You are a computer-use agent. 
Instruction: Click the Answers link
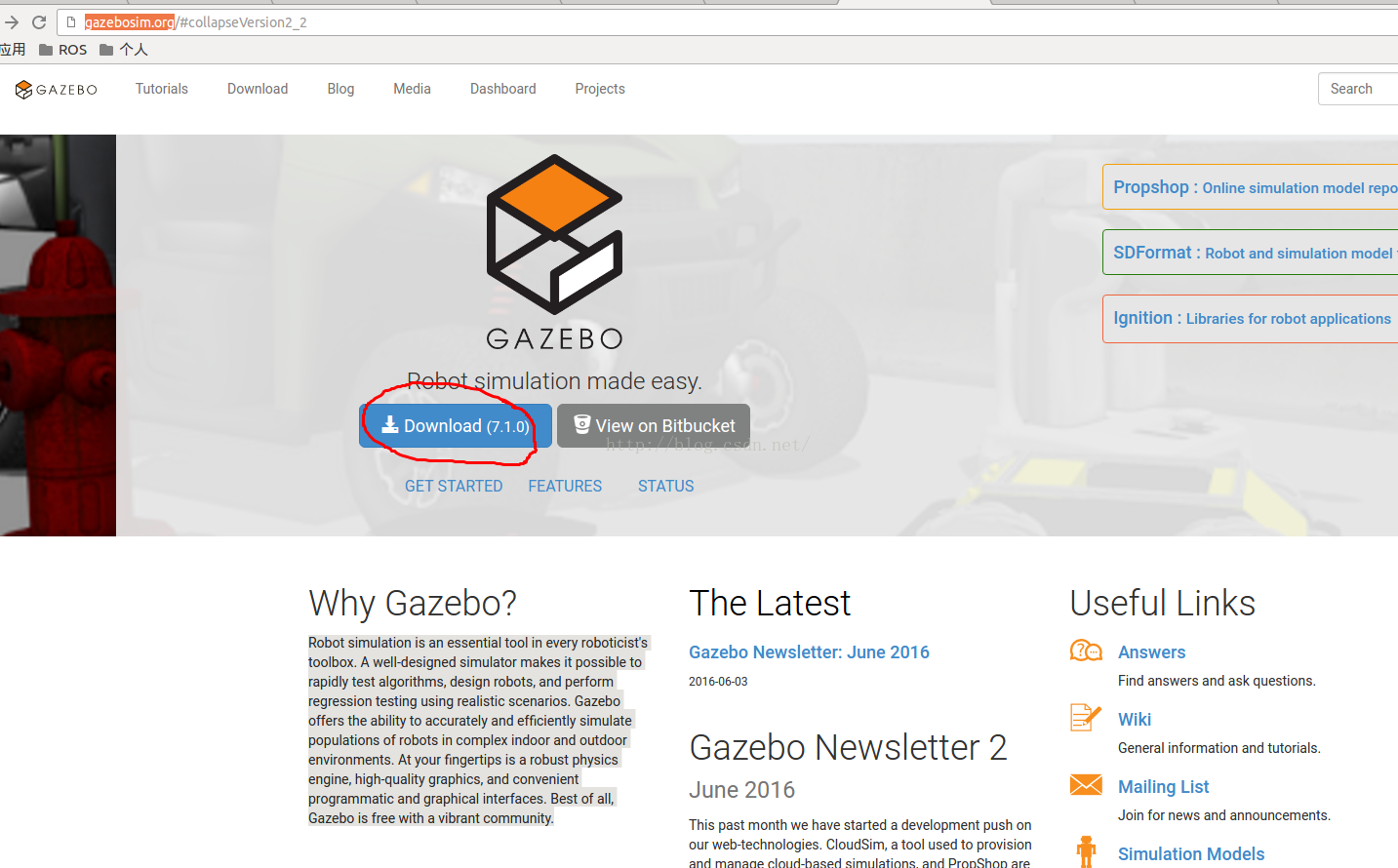coord(1151,652)
